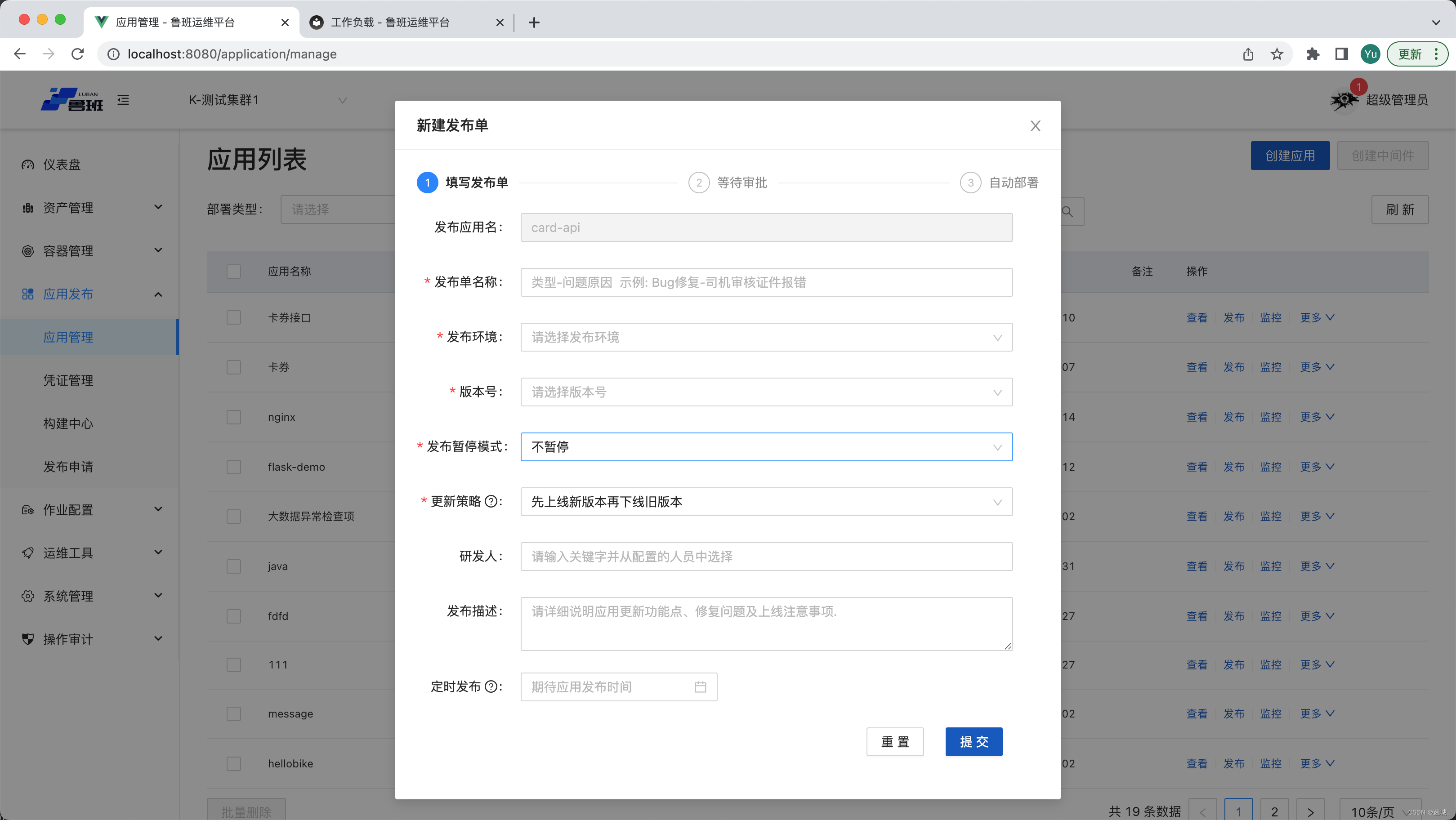Switch to 工作负载 browser tab
The image size is (1456, 820).
(390, 22)
